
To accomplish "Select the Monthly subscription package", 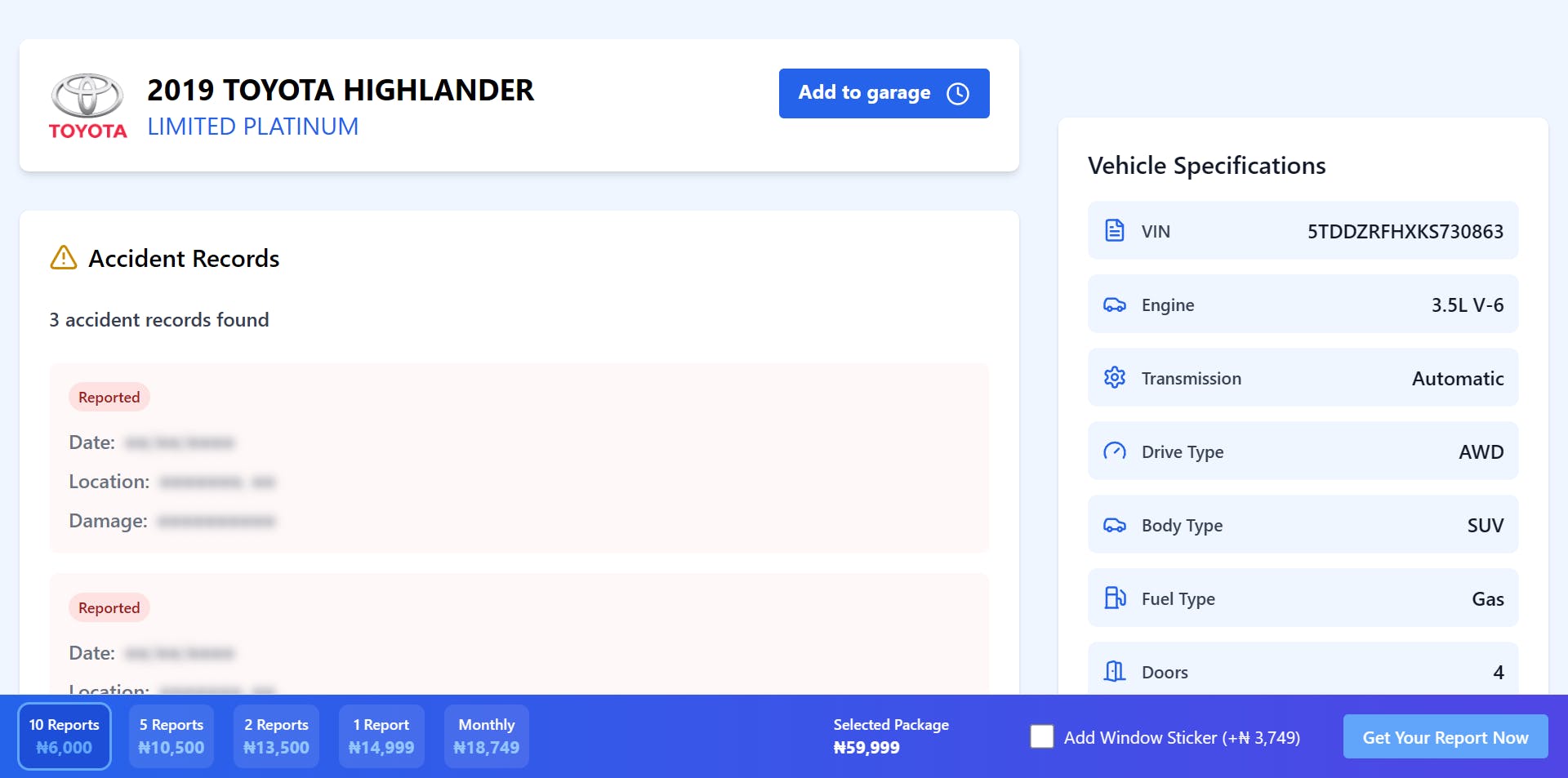I will [486, 736].
